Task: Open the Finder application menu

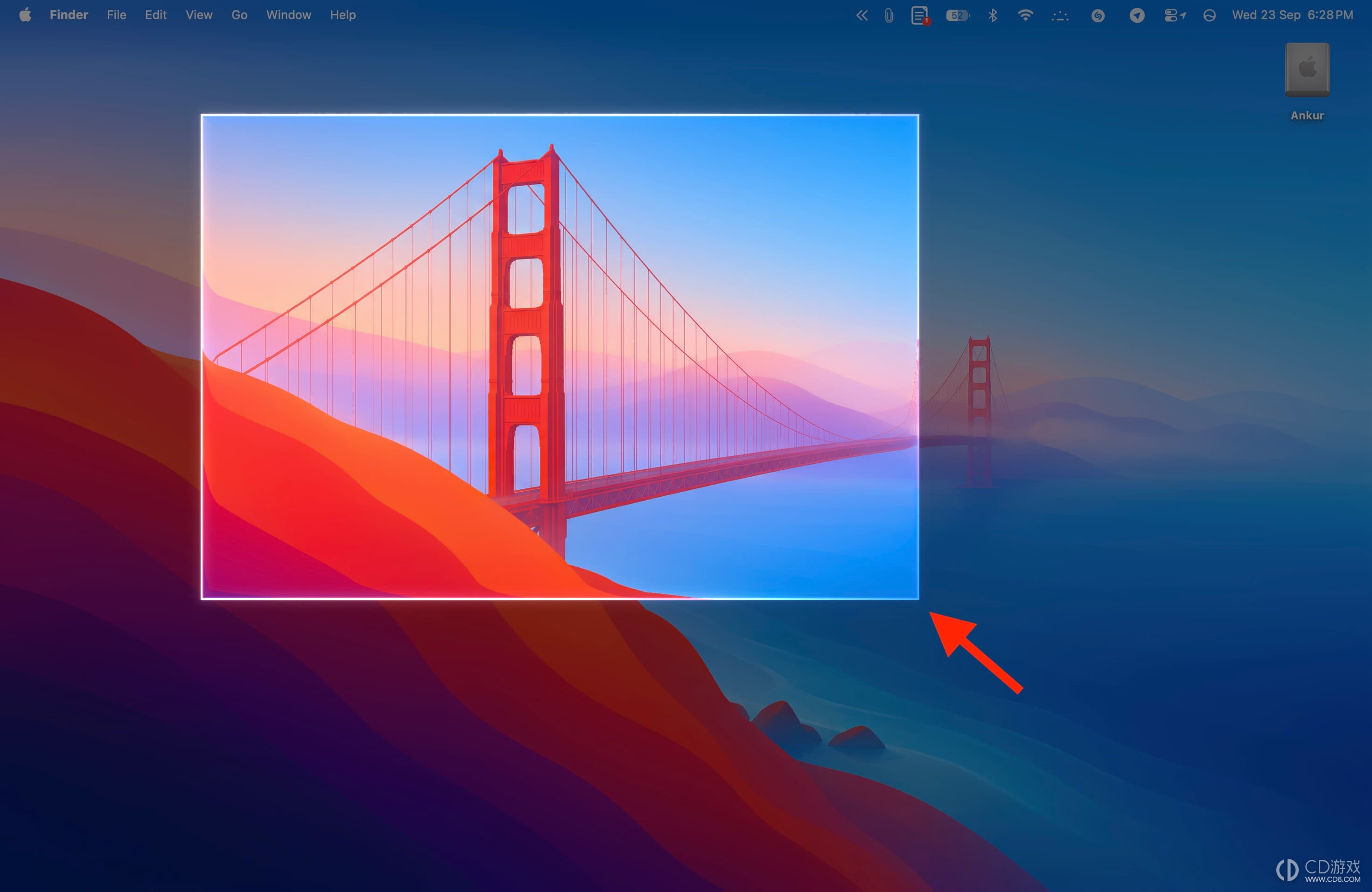Action: (x=69, y=15)
